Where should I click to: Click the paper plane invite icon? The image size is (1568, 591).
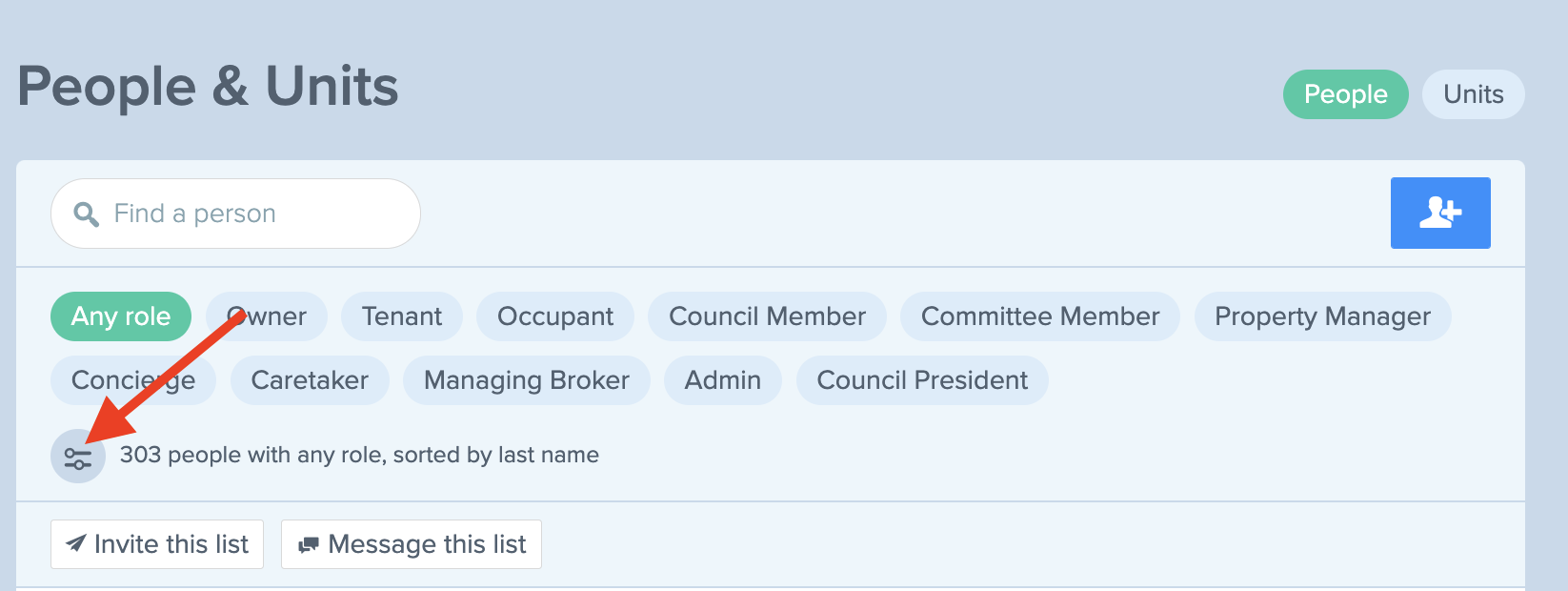[75, 544]
